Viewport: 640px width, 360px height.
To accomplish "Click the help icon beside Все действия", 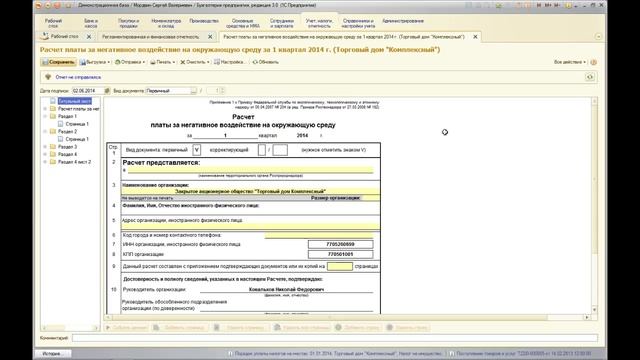I will point(593,62).
